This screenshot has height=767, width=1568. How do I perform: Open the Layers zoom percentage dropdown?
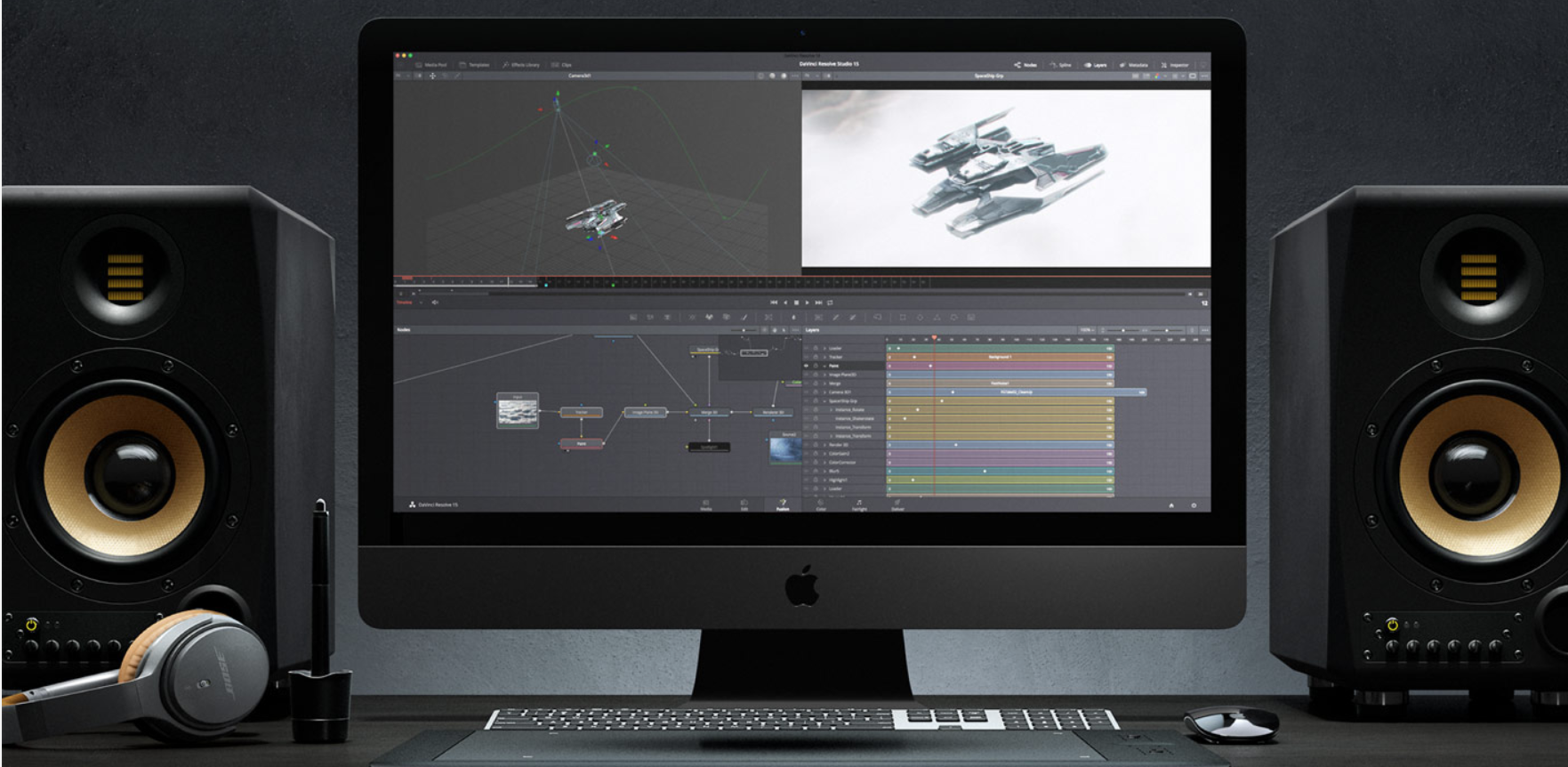pyautogui.click(x=1087, y=330)
